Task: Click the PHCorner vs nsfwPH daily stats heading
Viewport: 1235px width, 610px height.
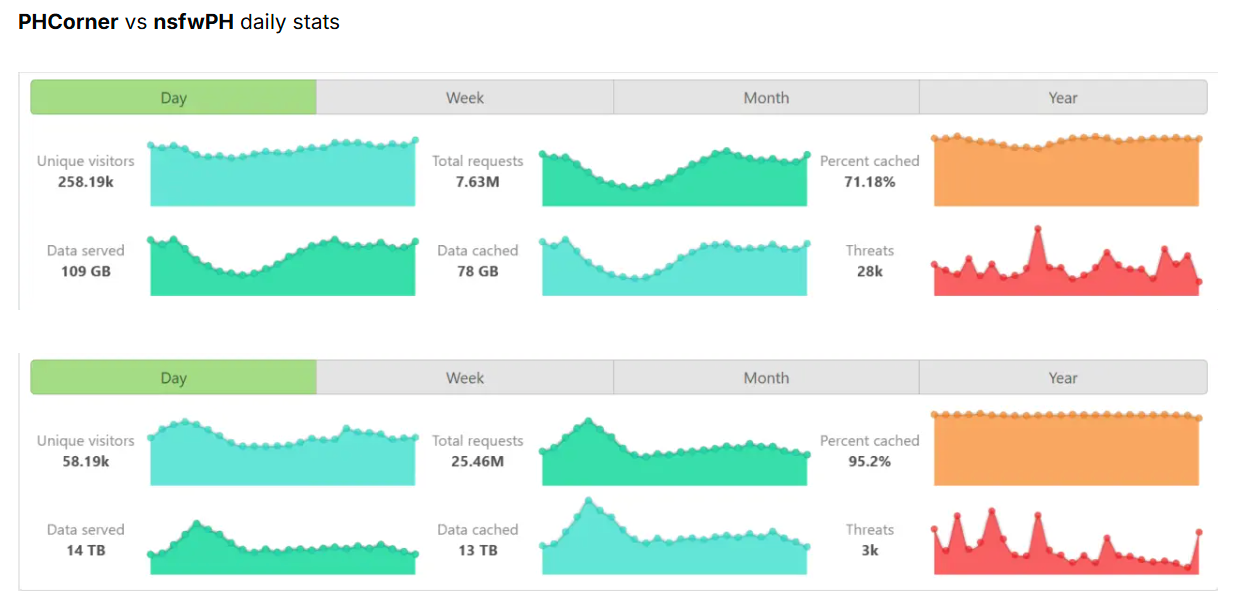Action: coord(179,22)
